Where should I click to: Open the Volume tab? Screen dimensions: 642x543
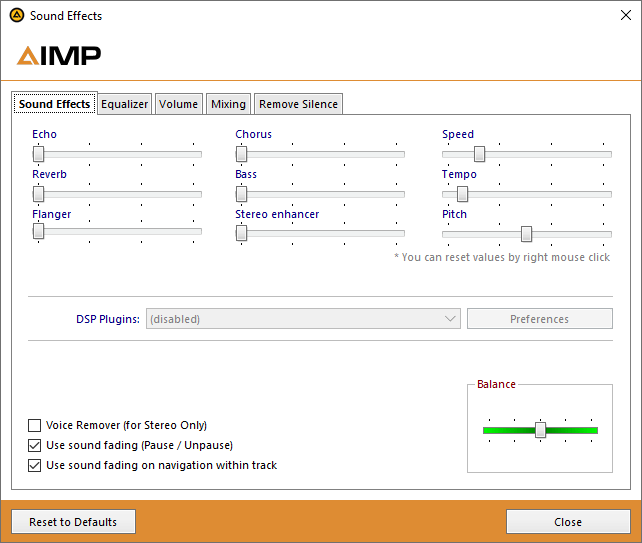point(178,104)
